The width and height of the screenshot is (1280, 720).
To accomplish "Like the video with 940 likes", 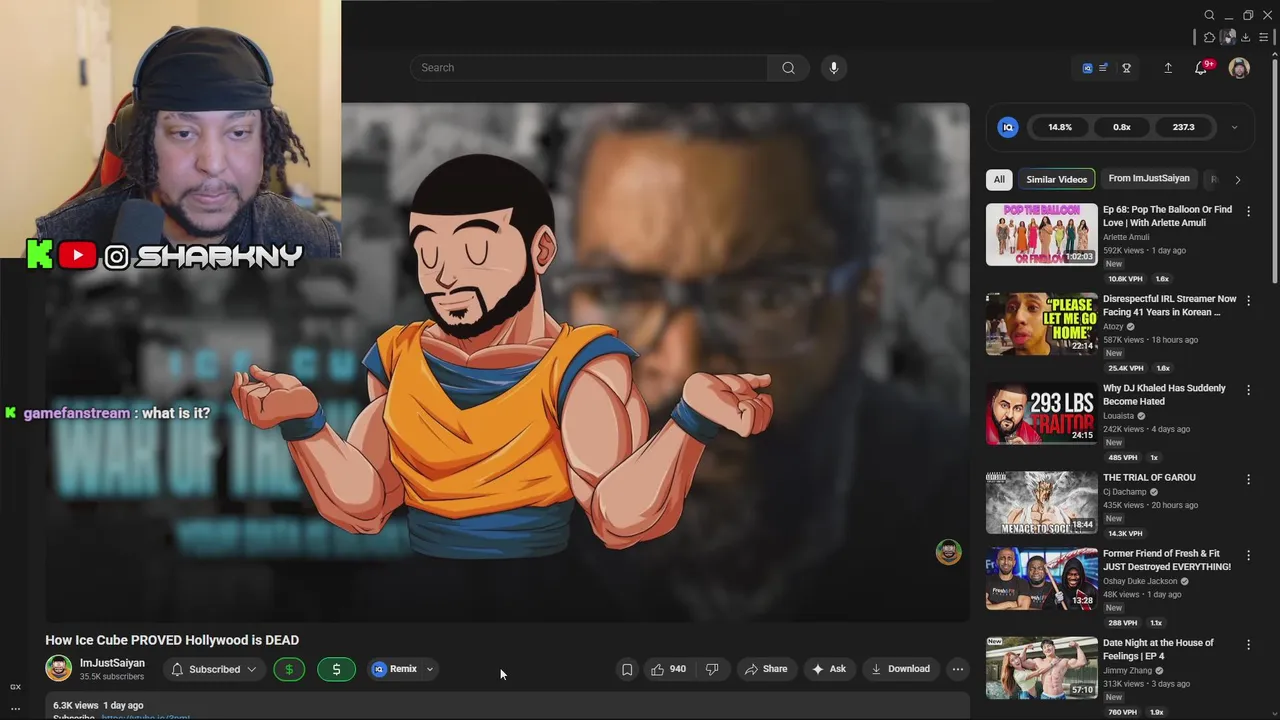I will click(x=668, y=669).
